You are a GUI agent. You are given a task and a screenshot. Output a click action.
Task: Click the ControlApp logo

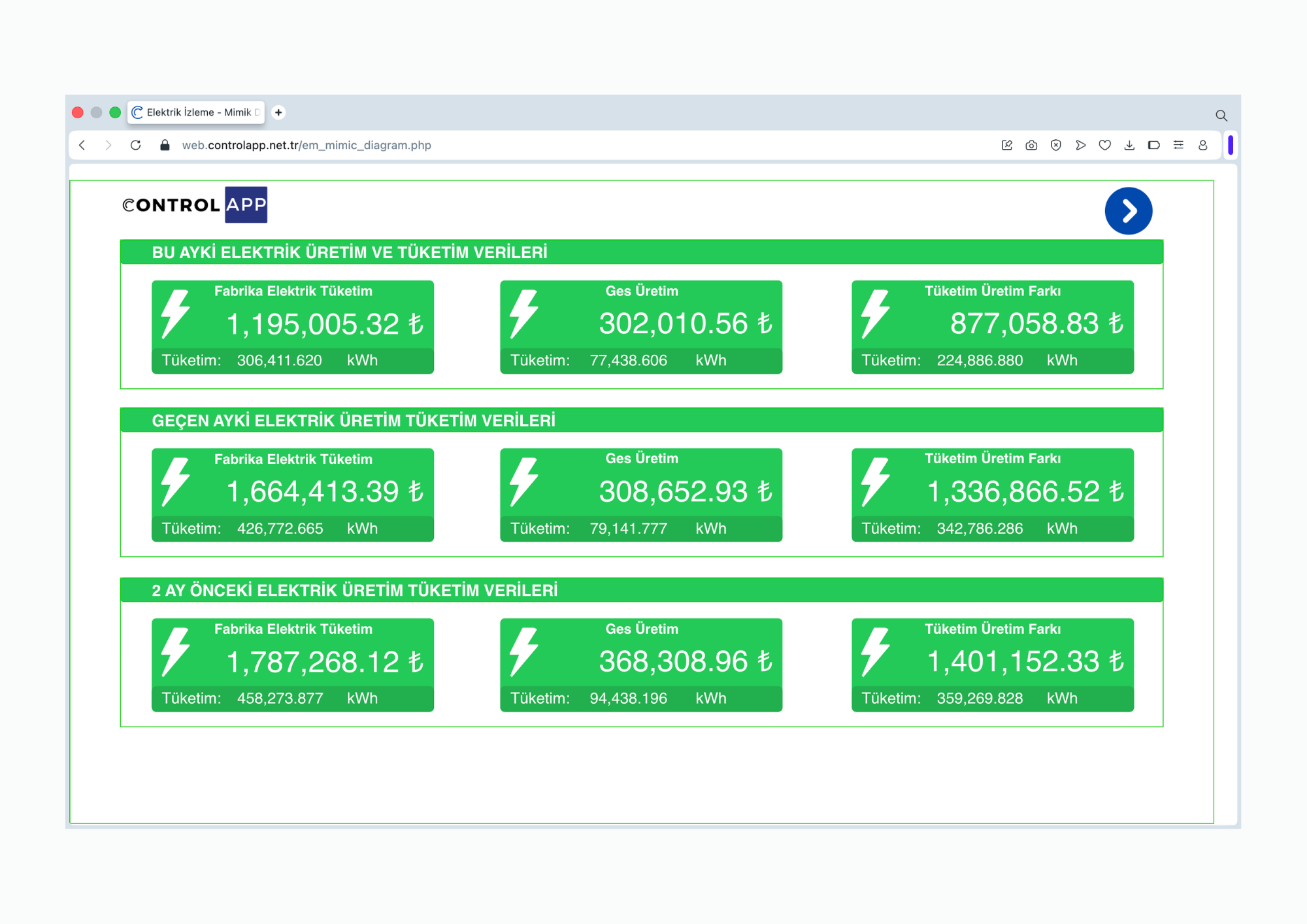[195, 205]
